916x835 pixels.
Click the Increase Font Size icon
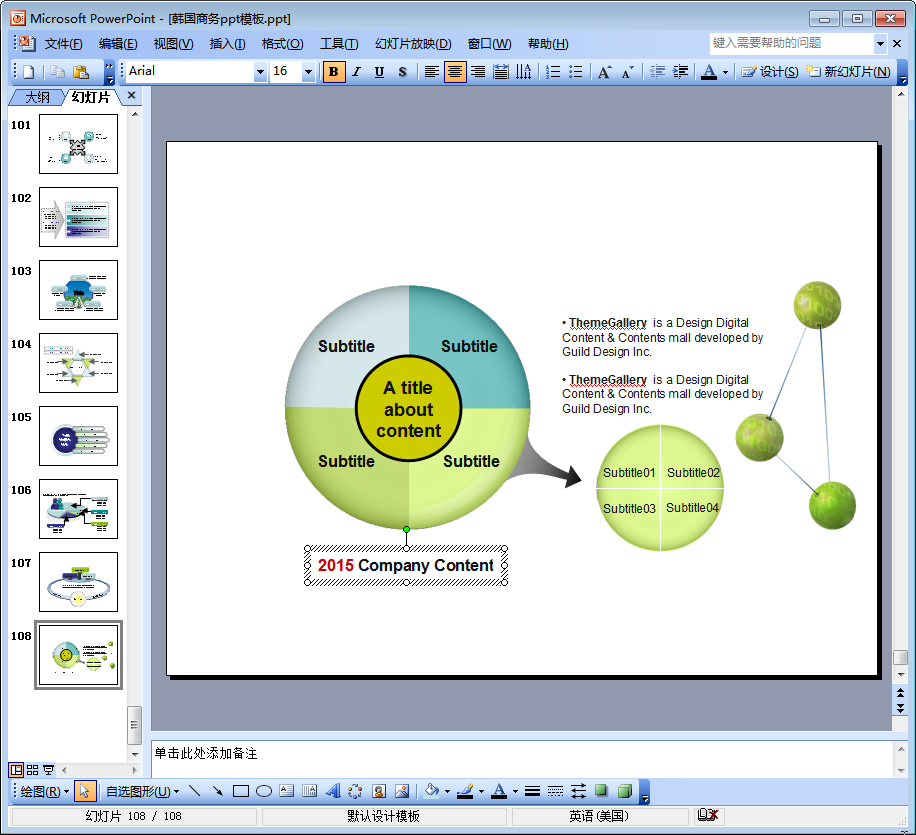(x=604, y=72)
